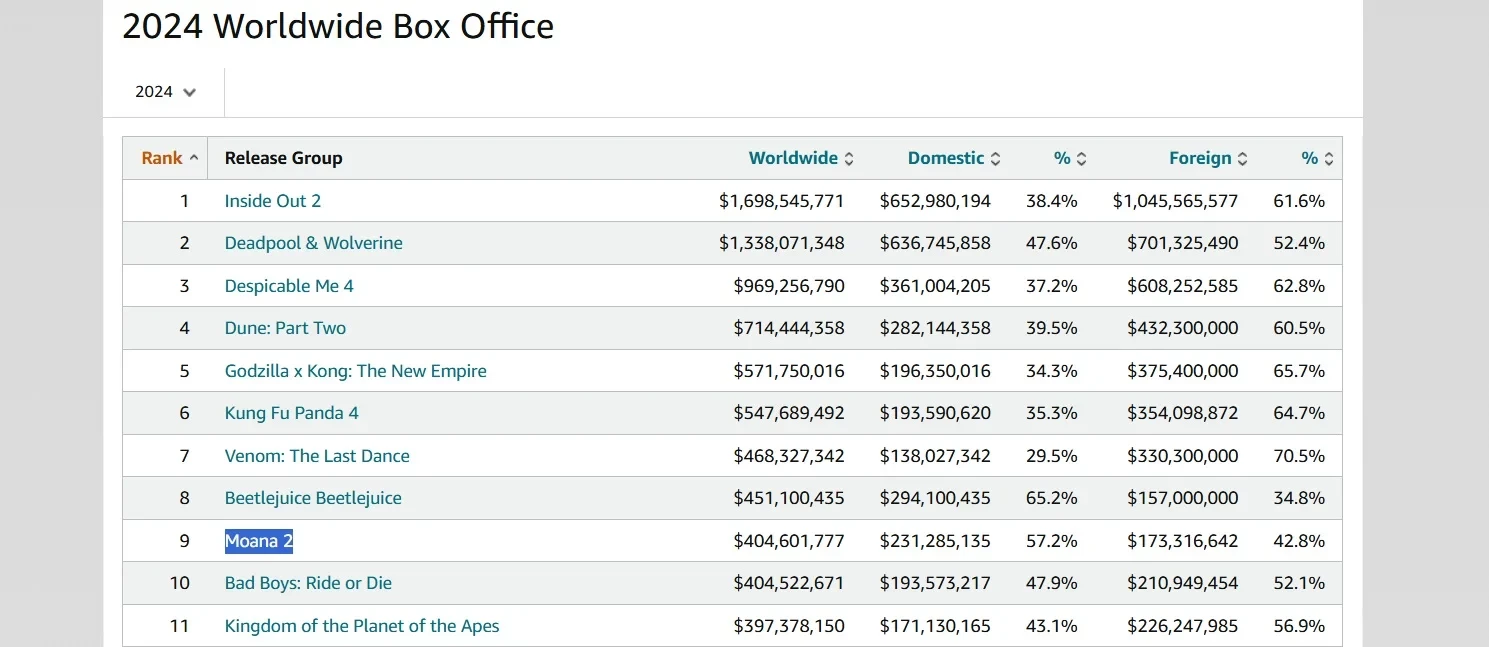Select Godzilla x Kong: The New Empire

pos(355,371)
